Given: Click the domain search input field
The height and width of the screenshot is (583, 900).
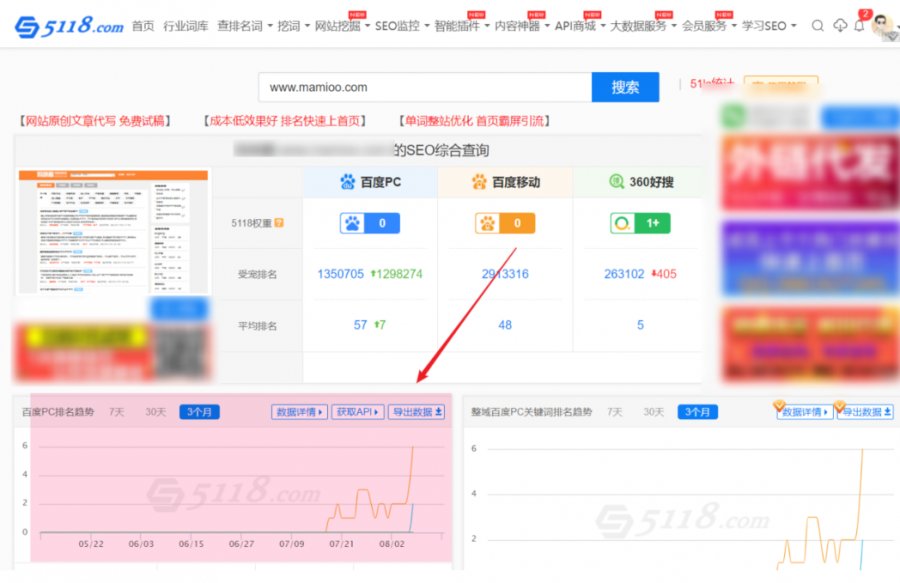Looking at the screenshot, I should (x=424, y=87).
